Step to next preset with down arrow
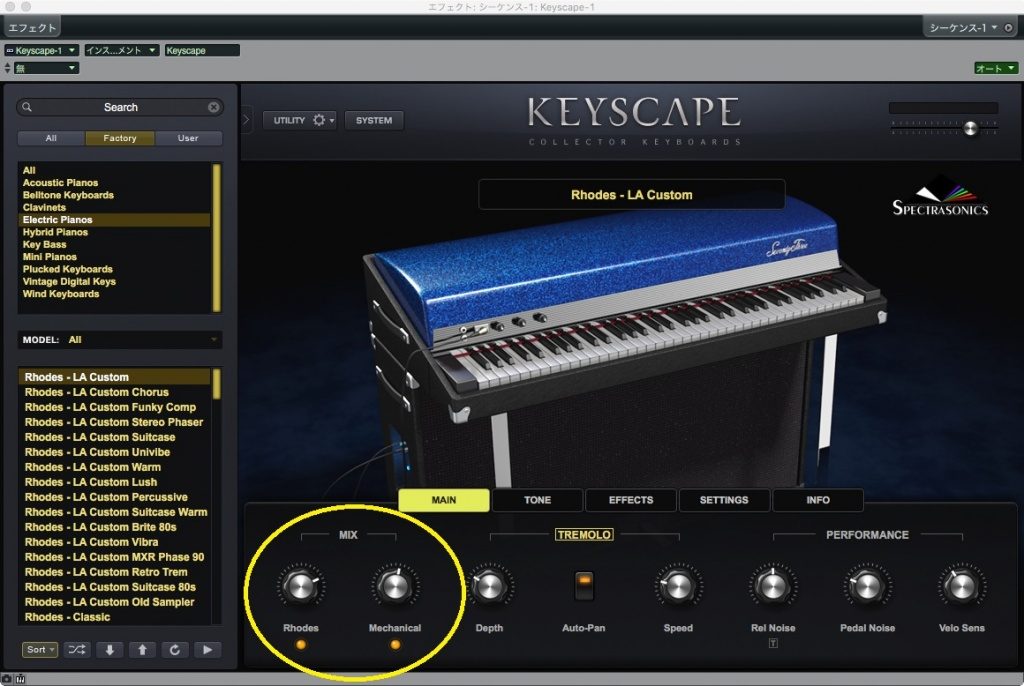1024x686 pixels. [110, 649]
